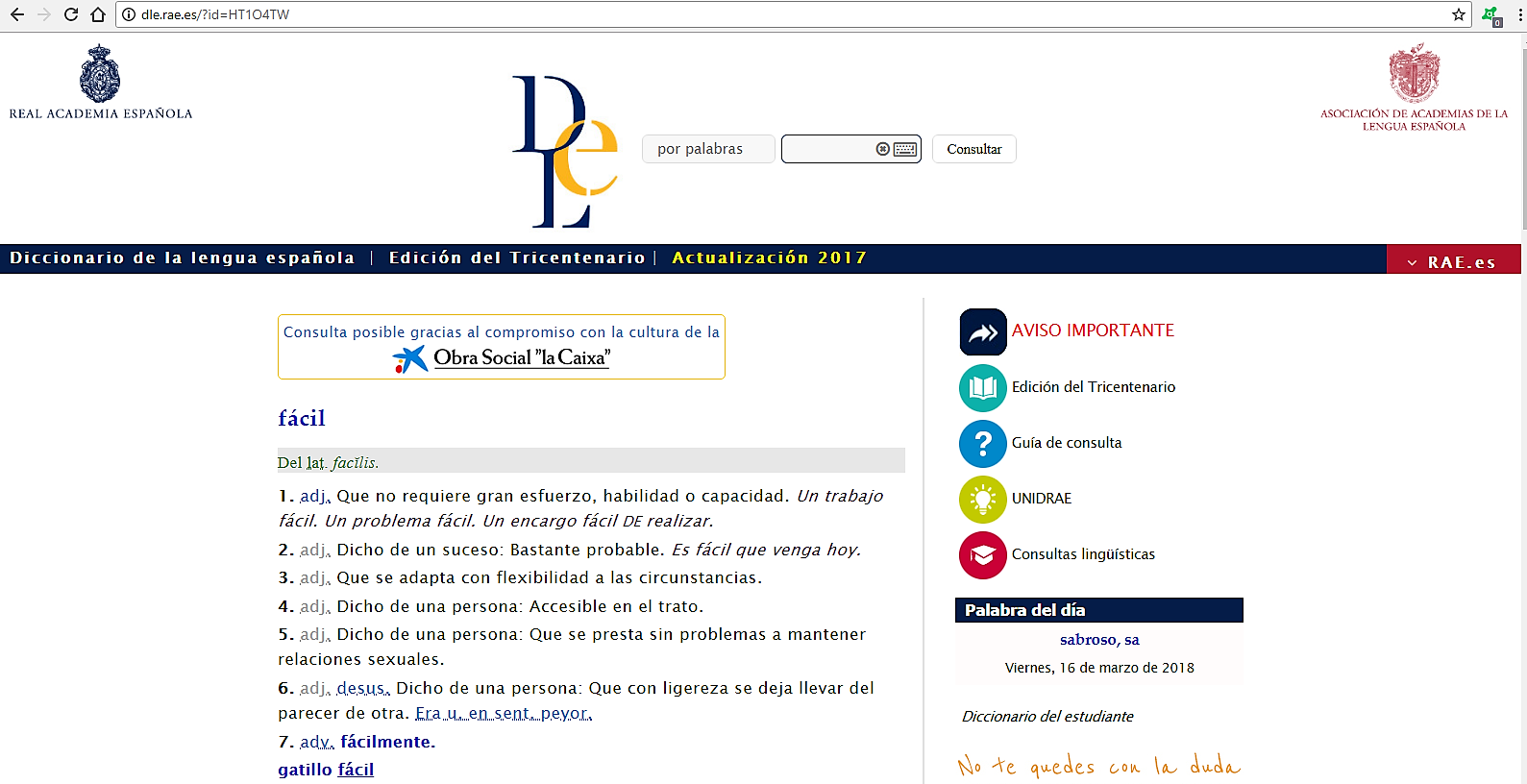Open 'Actualización 2017' nav item
1527x784 pixels.
click(770, 257)
